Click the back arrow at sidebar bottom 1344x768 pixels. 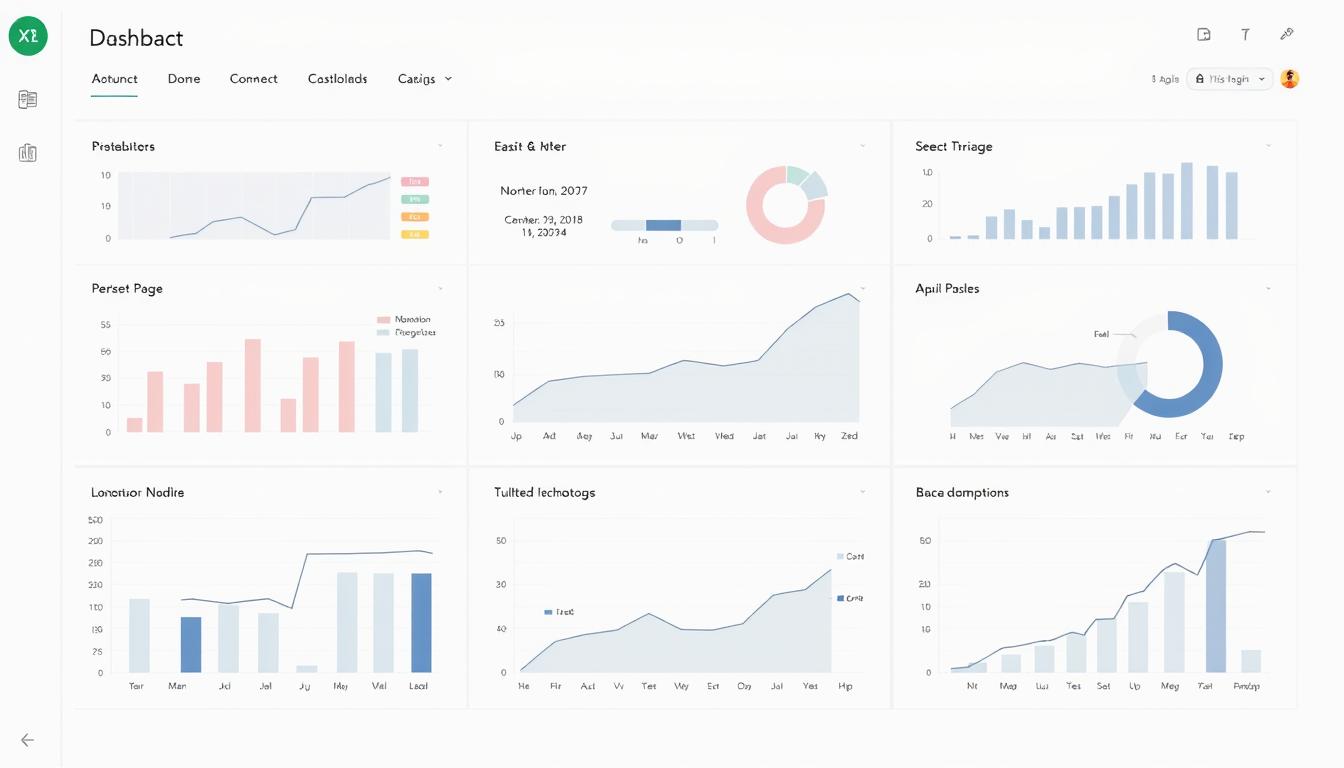point(28,740)
